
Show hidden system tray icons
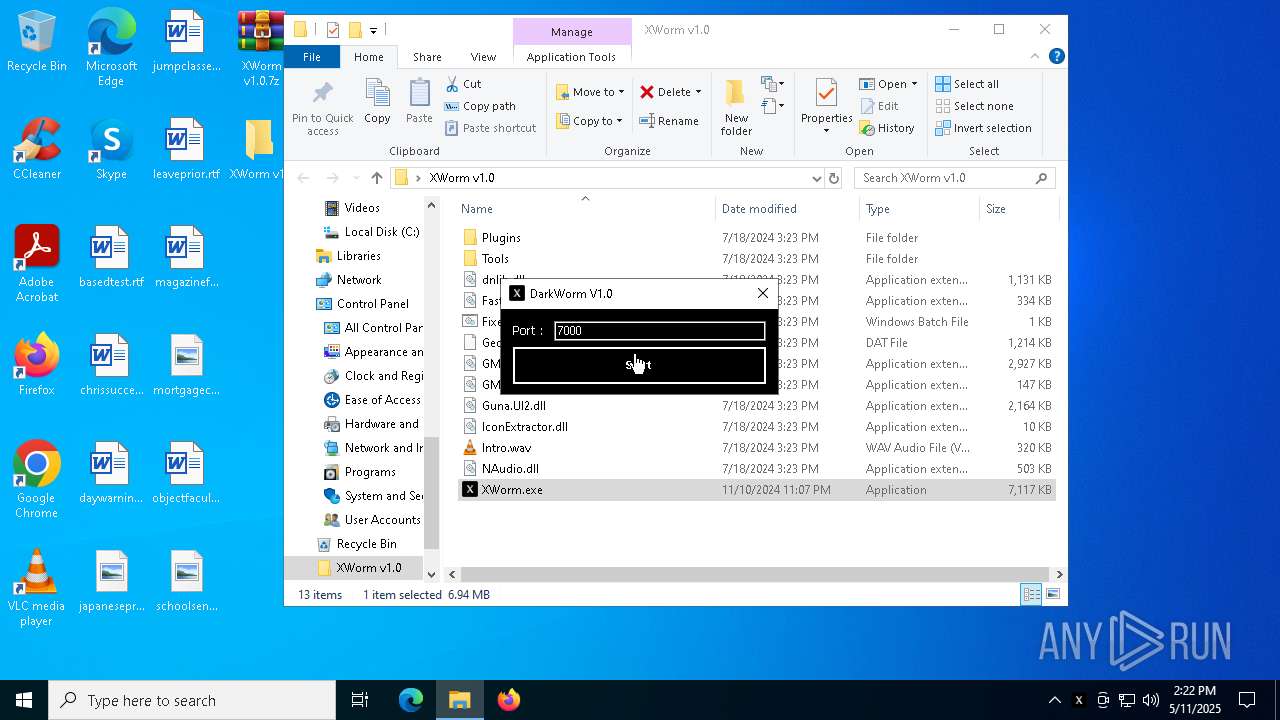[1054, 700]
